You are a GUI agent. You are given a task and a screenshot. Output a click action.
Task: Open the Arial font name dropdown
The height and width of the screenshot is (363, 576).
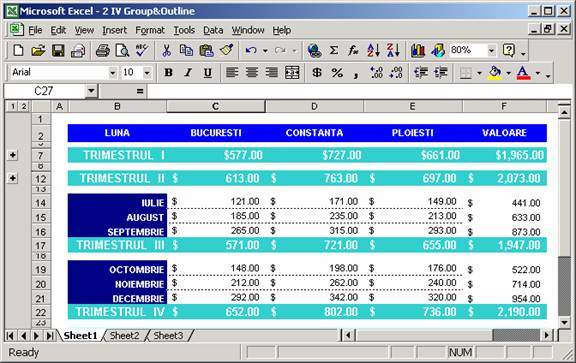coord(112,73)
